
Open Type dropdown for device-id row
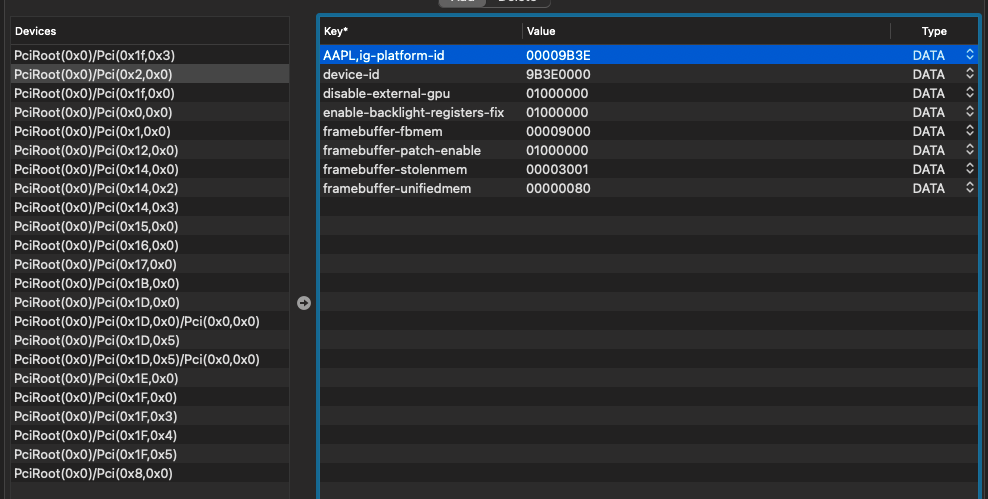point(969,75)
